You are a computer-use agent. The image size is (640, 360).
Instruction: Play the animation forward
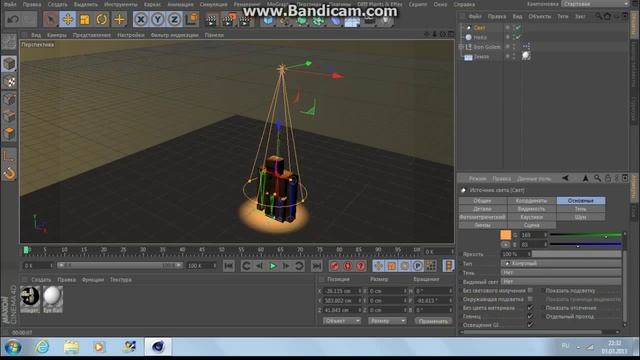(x=273, y=266)
